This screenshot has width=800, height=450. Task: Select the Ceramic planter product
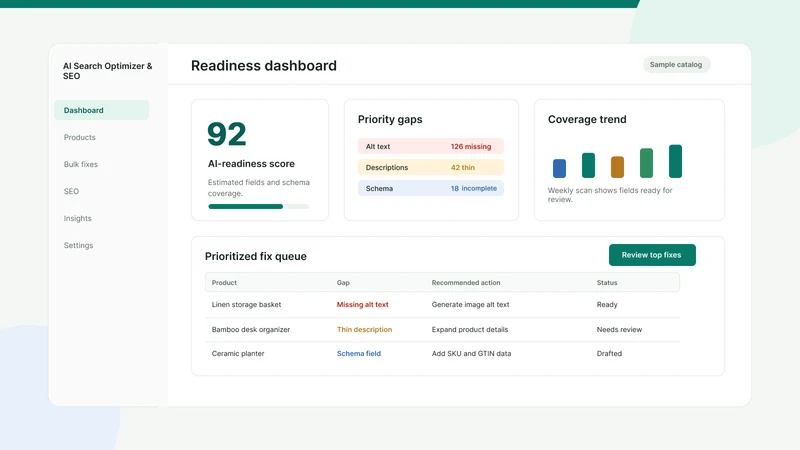coord(238,354)
